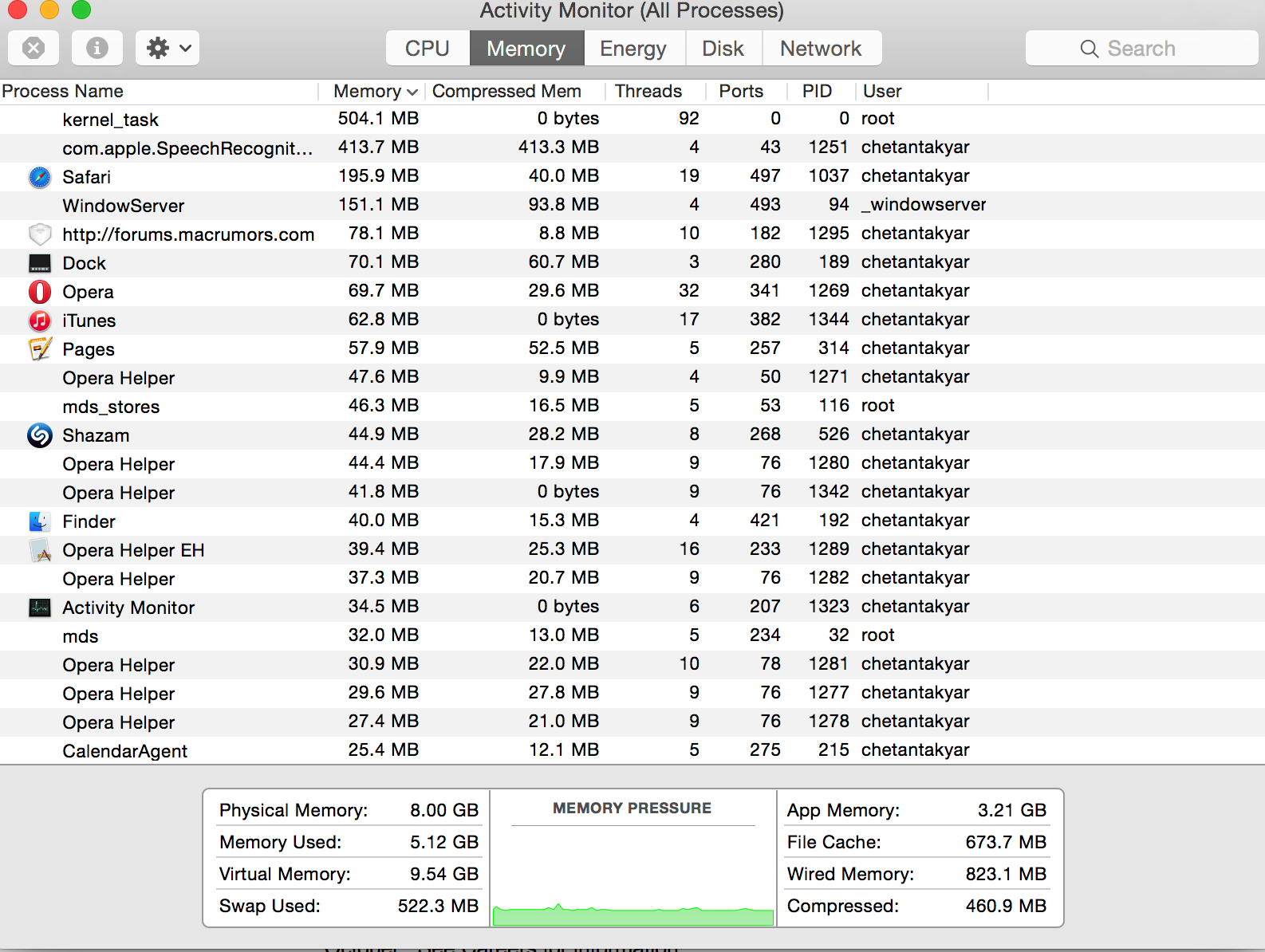Click the iTunes process name
The image size is (1265, 952).
coord(89,321)
